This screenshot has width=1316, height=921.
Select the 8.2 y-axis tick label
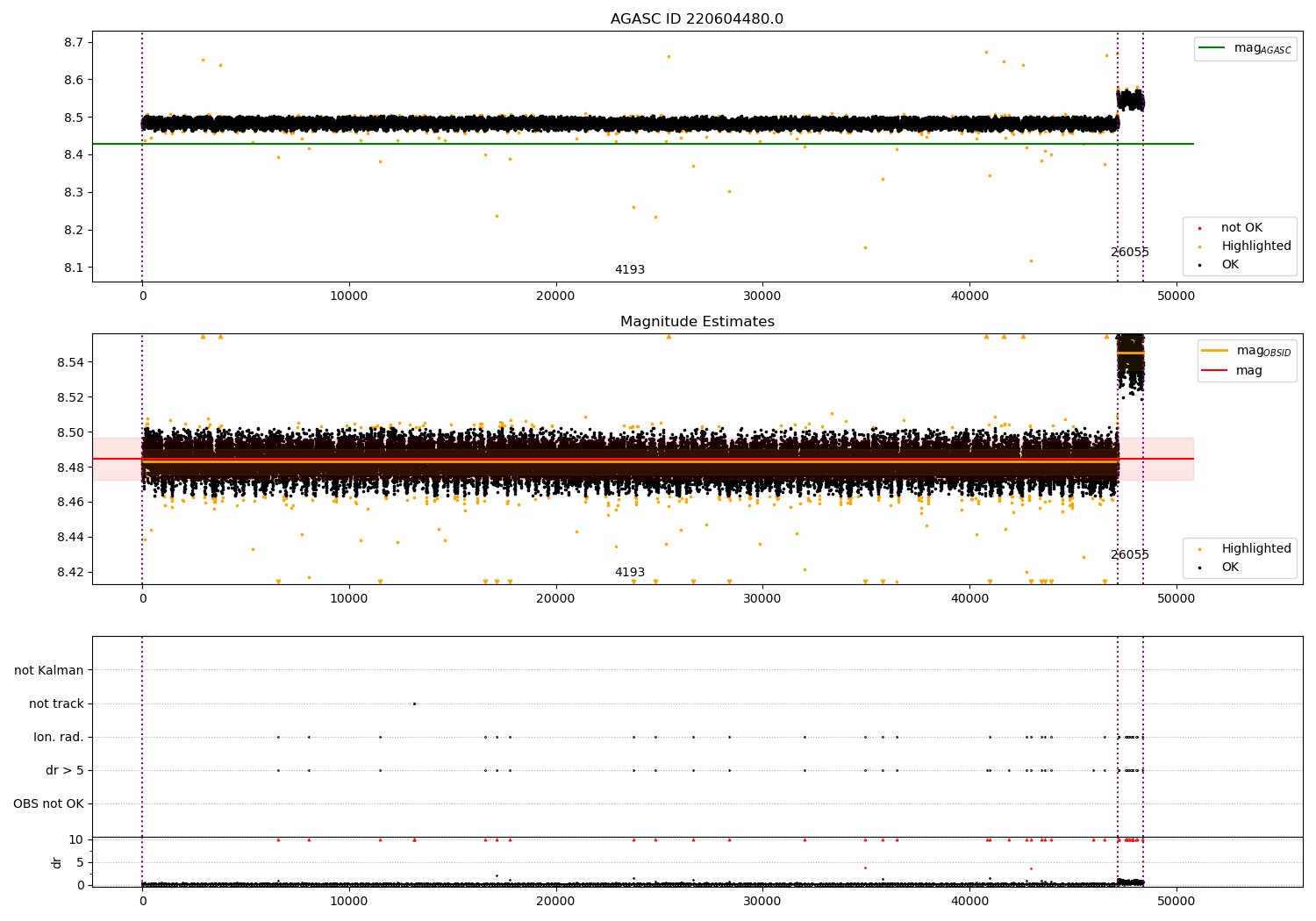74,231
